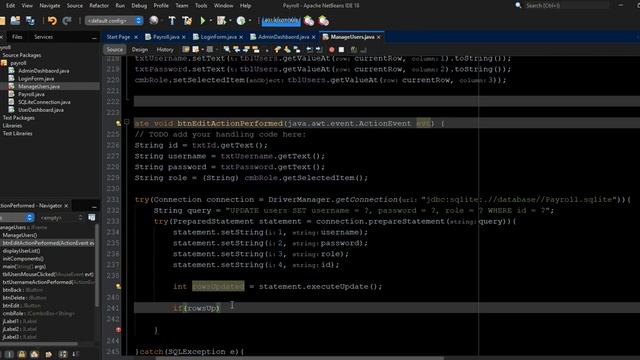Screen dimensions: 640x360
Task: Open the Team menu
Action: 182,6
